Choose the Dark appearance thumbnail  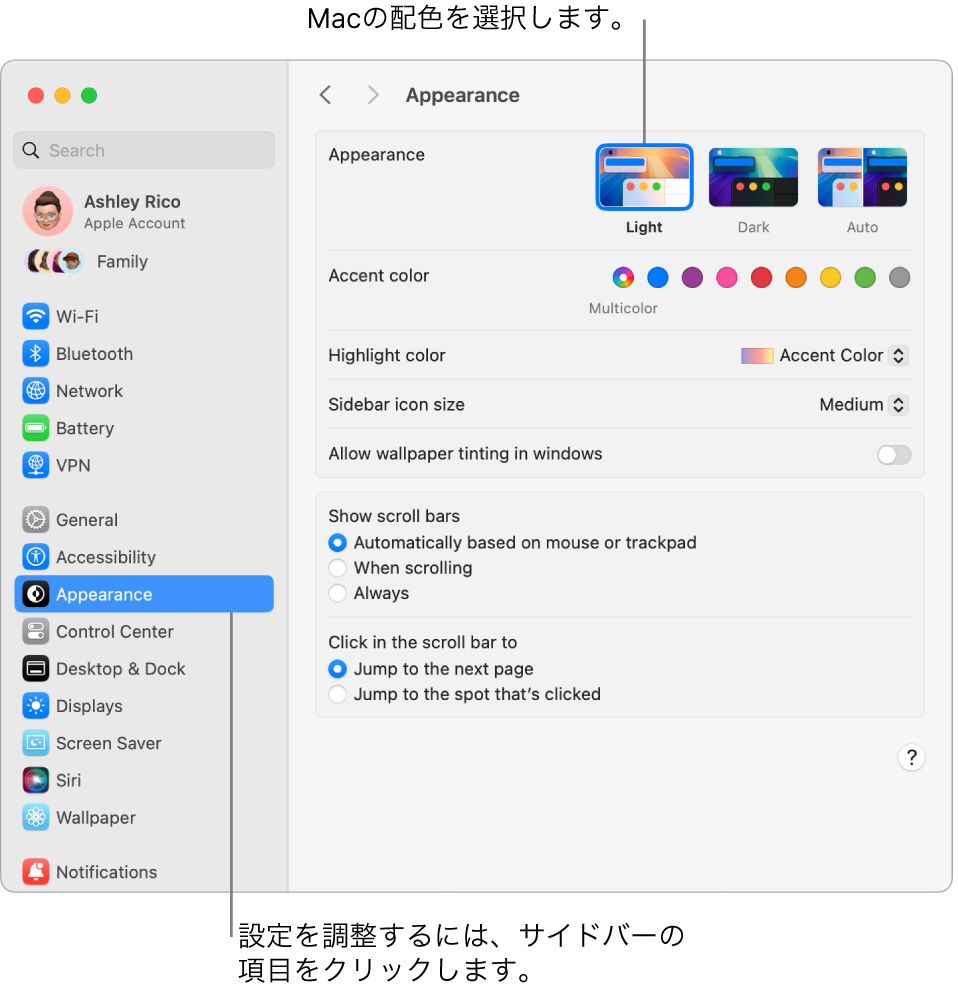click(x=753, y=177)
